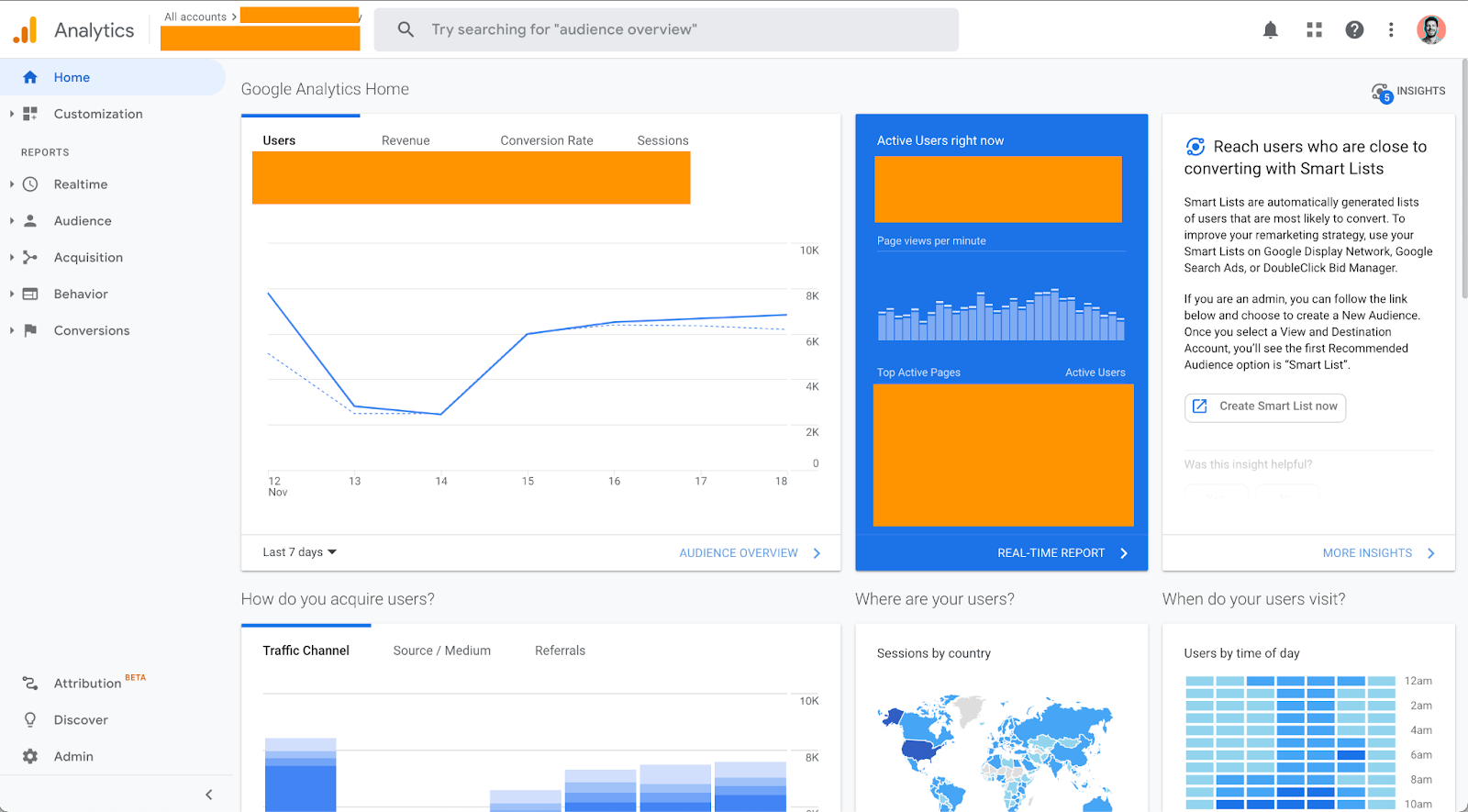Click the Insights button label
The image size is (1468, 812).
pyautogui.click(x=1421, y=91)
